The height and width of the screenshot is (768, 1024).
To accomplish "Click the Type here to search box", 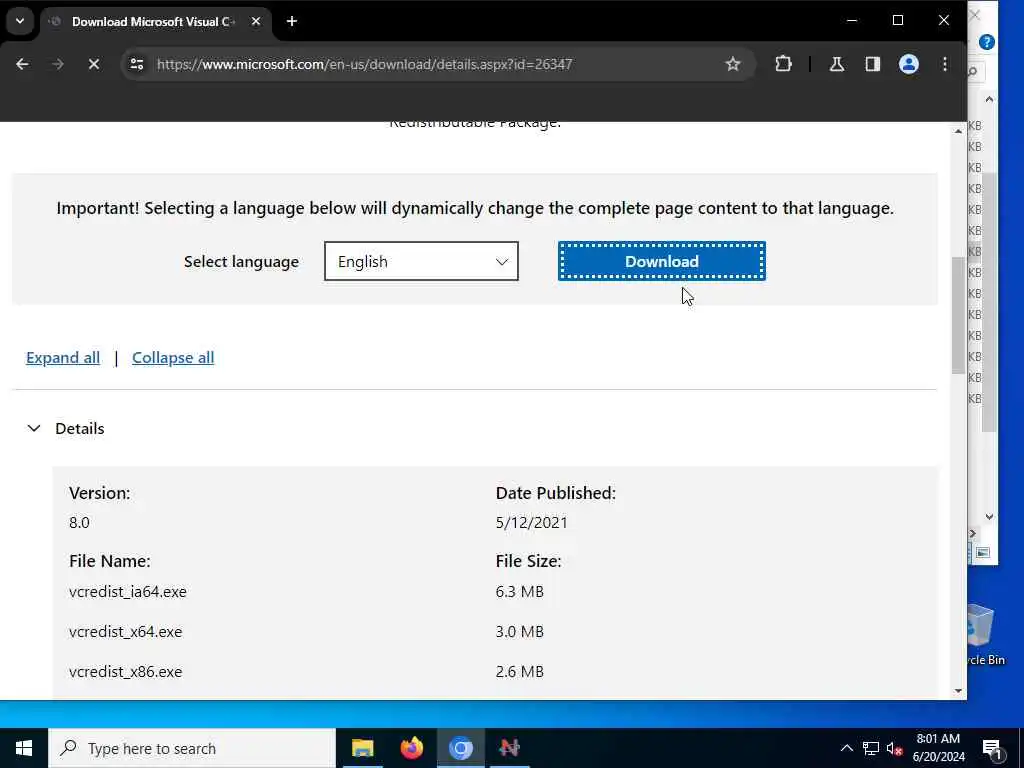I will point(192,748).
